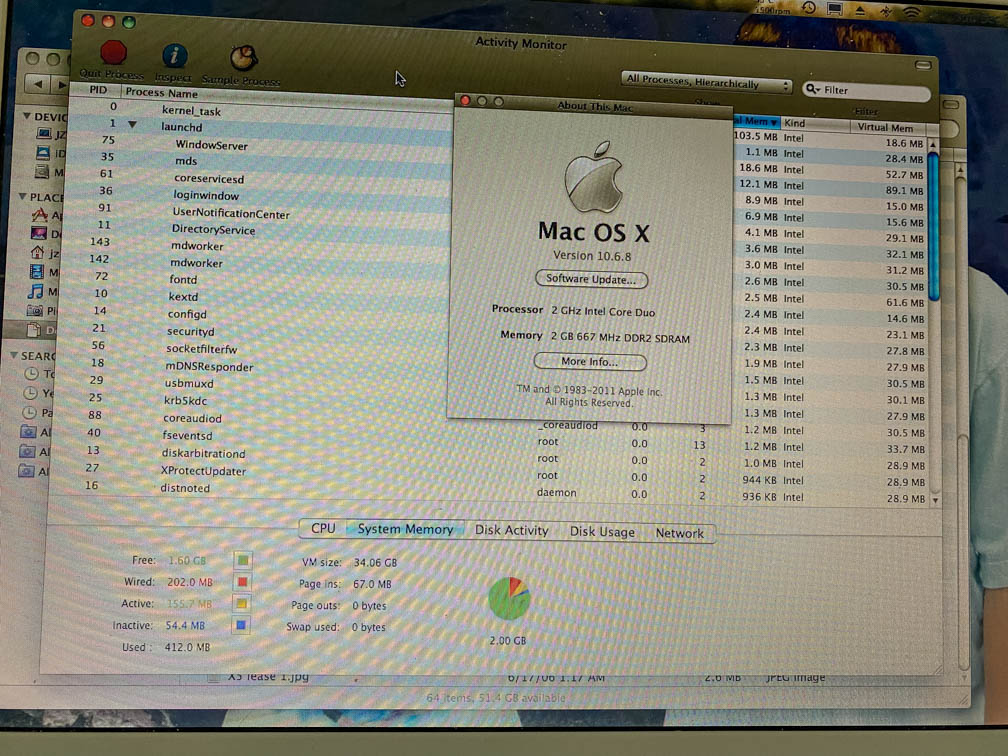The image size is (1008, 756).
Task: Collapse the PLACES section in Finder sidebar
Action: point(22,196)
